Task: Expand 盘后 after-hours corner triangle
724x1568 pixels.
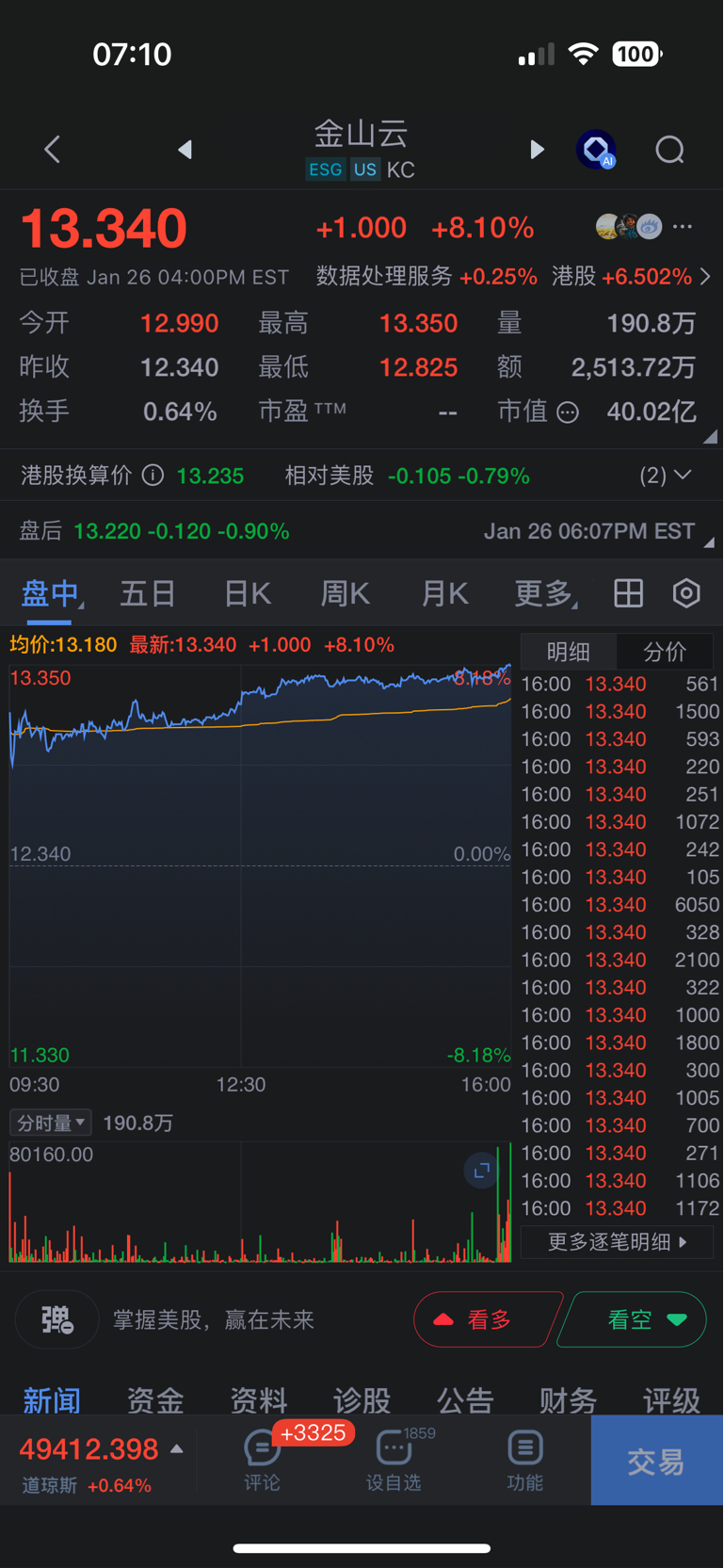Action: coord(709,542)
